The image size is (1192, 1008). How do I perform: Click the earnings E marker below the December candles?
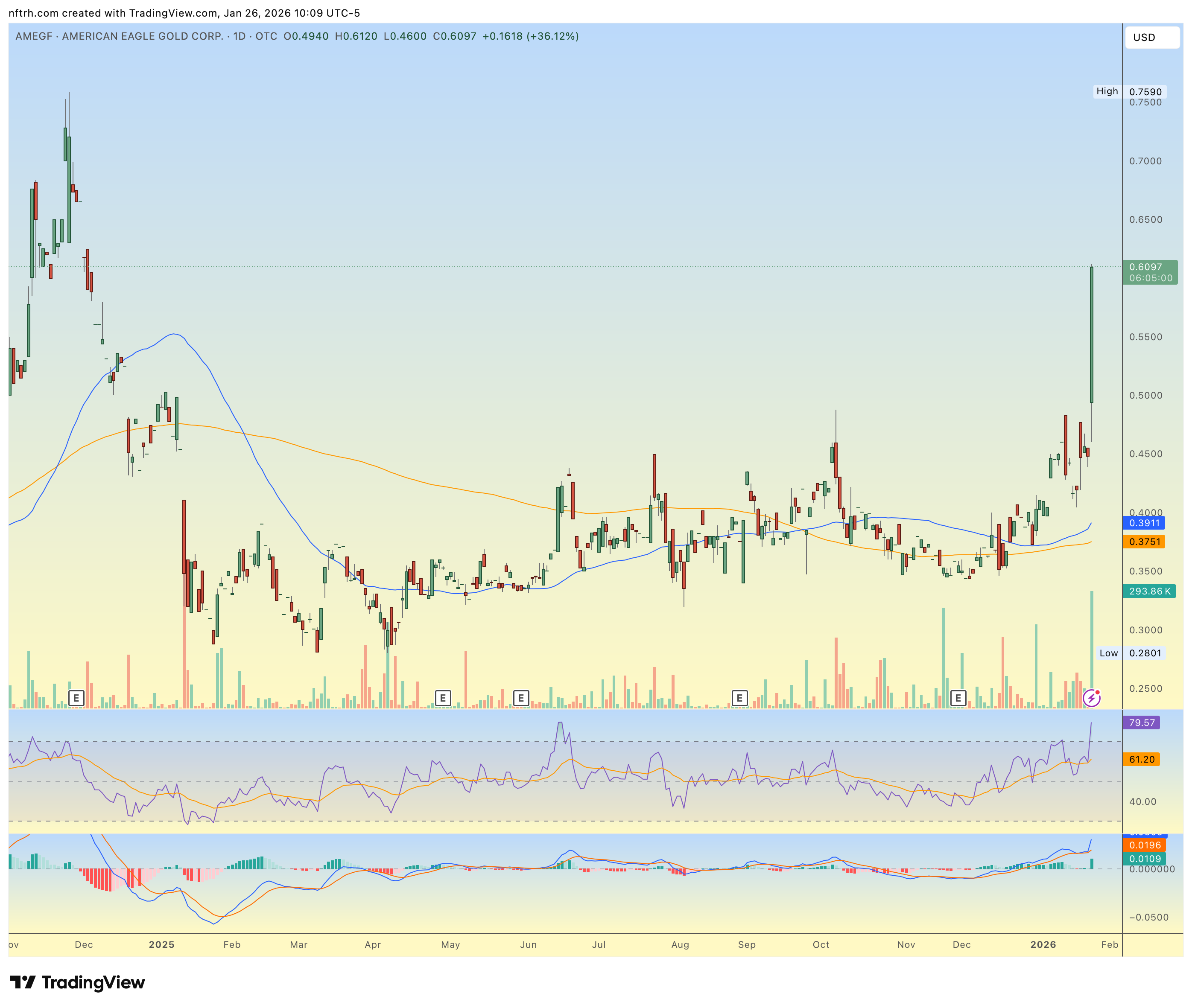point(76,698)
